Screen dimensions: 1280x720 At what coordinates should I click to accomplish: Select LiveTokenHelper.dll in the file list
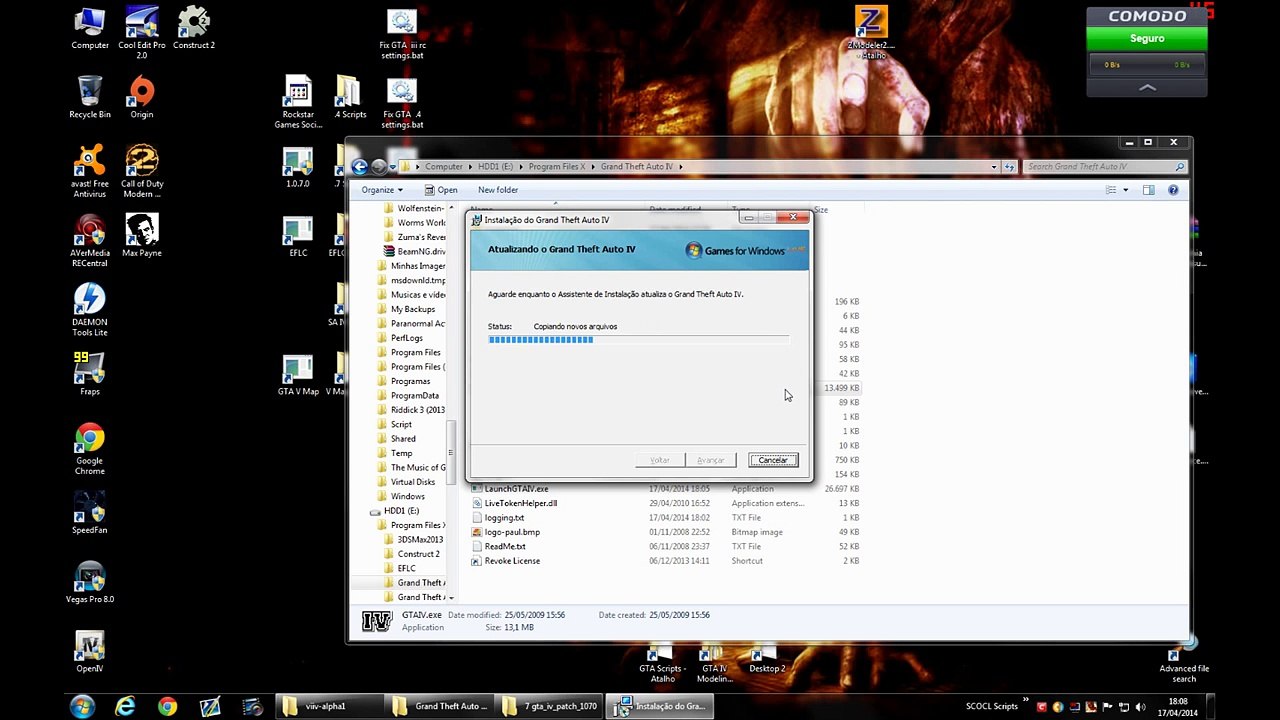pos(520,503)
